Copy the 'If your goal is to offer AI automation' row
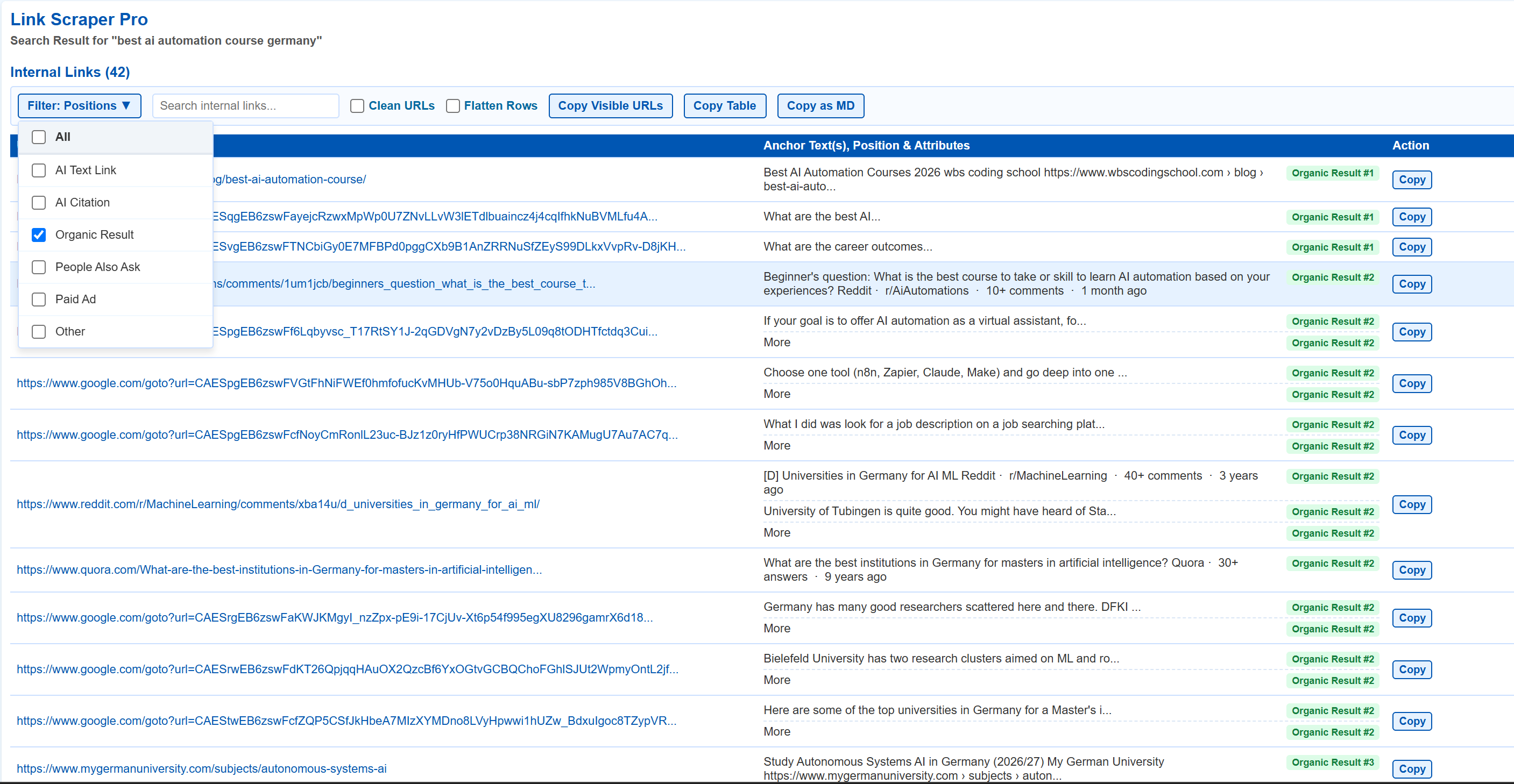Screen dimensions: 1514x784 [x=1412, y=332]
